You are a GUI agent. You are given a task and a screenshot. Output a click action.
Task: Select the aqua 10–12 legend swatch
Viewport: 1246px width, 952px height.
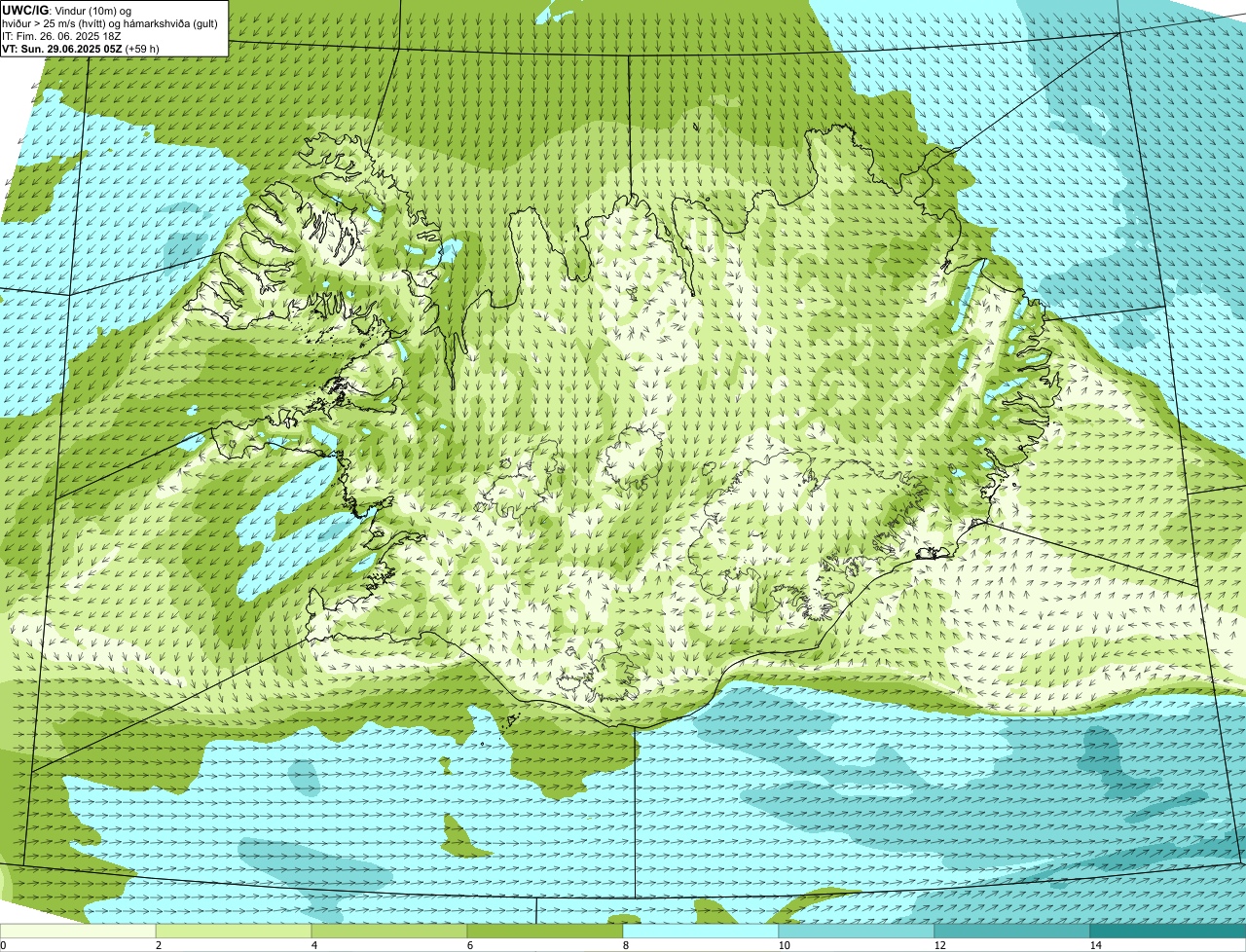[857, 932]
